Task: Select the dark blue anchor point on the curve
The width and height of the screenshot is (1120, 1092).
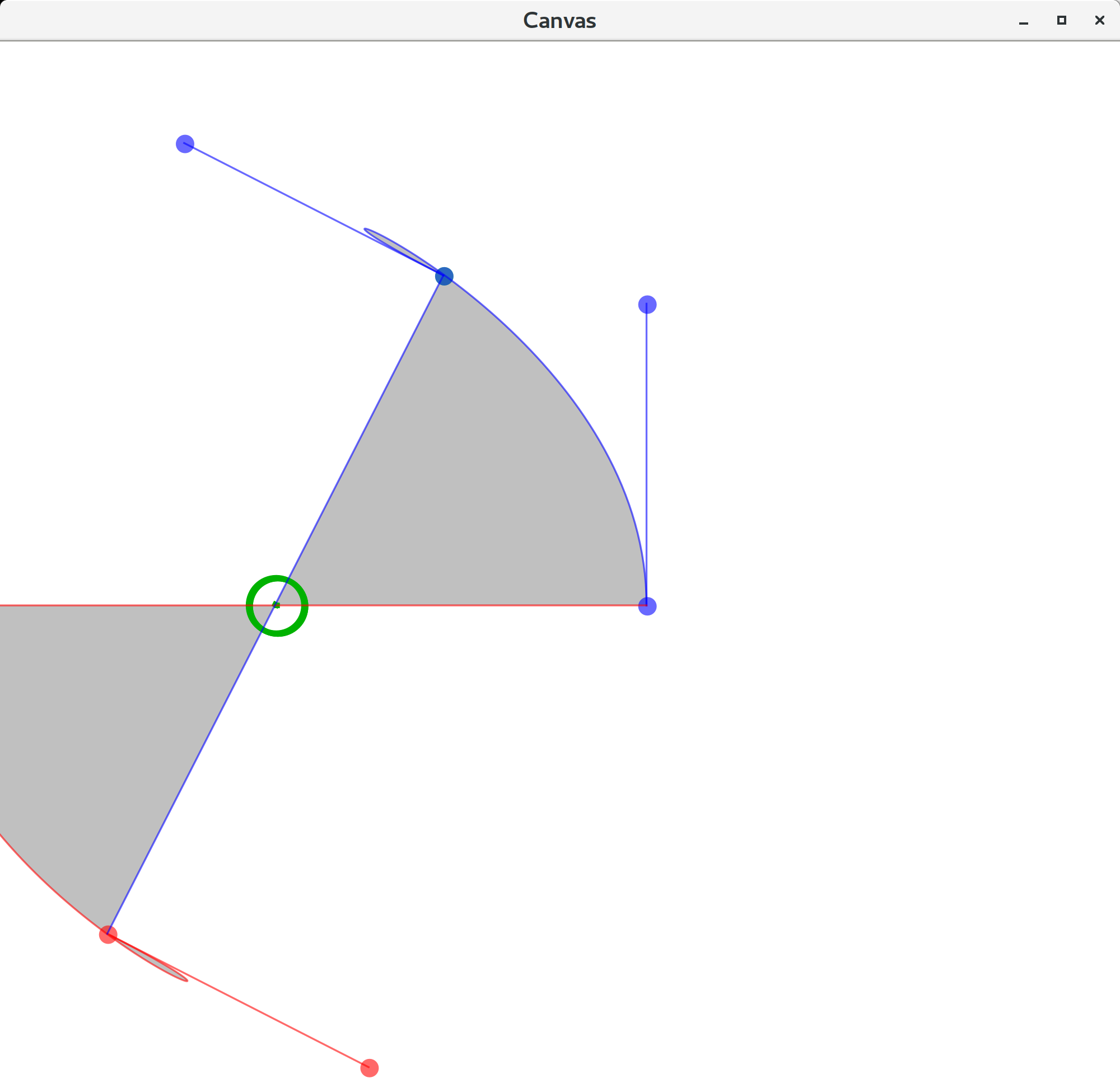Action: coord(444,277)
